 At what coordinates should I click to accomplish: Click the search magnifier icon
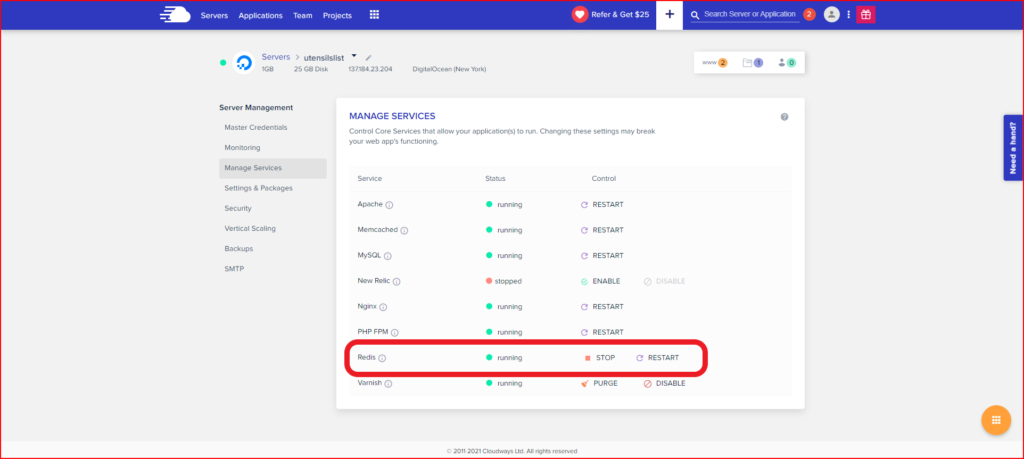click(695, 14)
